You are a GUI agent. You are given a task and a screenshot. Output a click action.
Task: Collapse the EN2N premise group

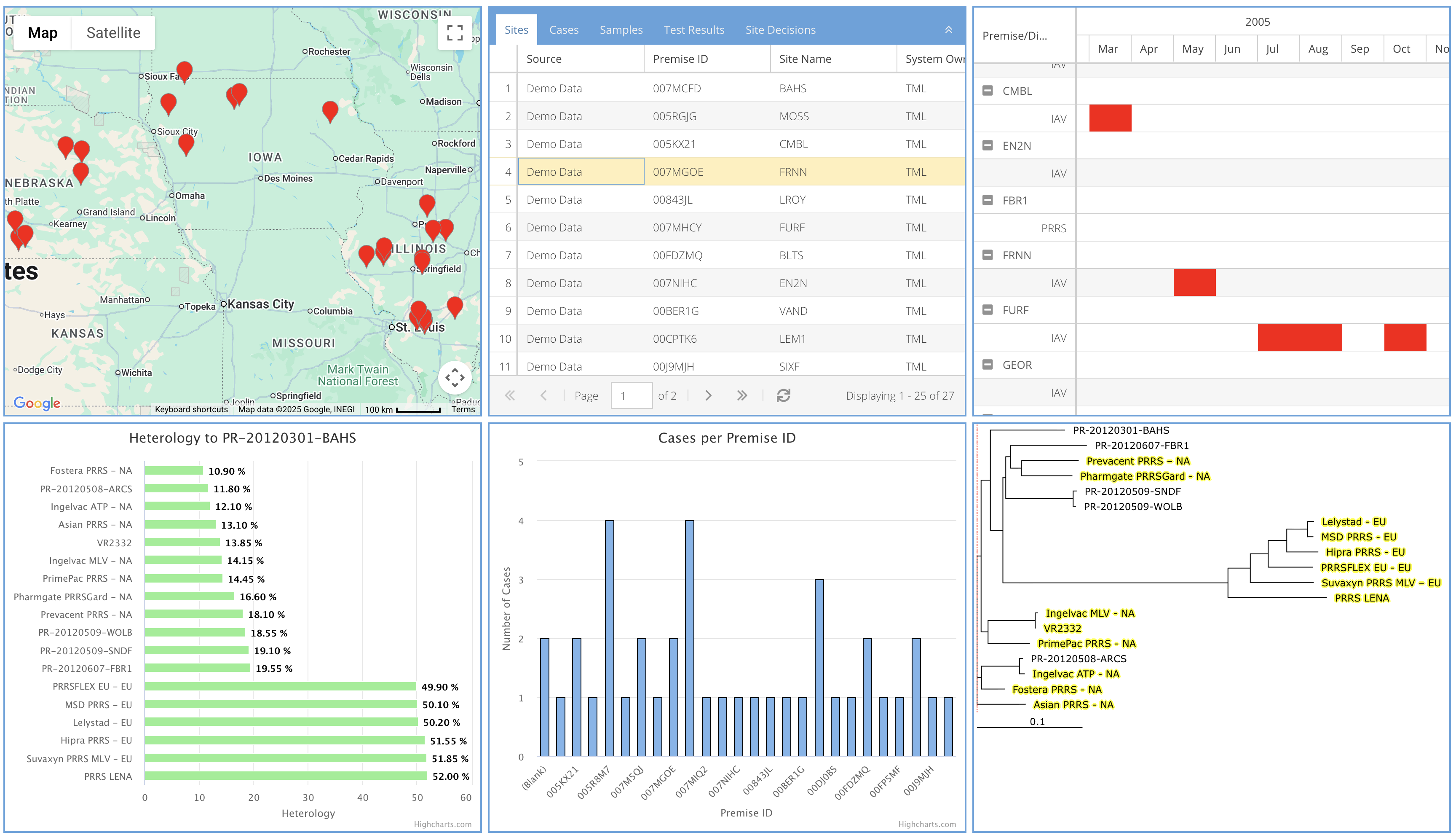click(x=988, y=145)
